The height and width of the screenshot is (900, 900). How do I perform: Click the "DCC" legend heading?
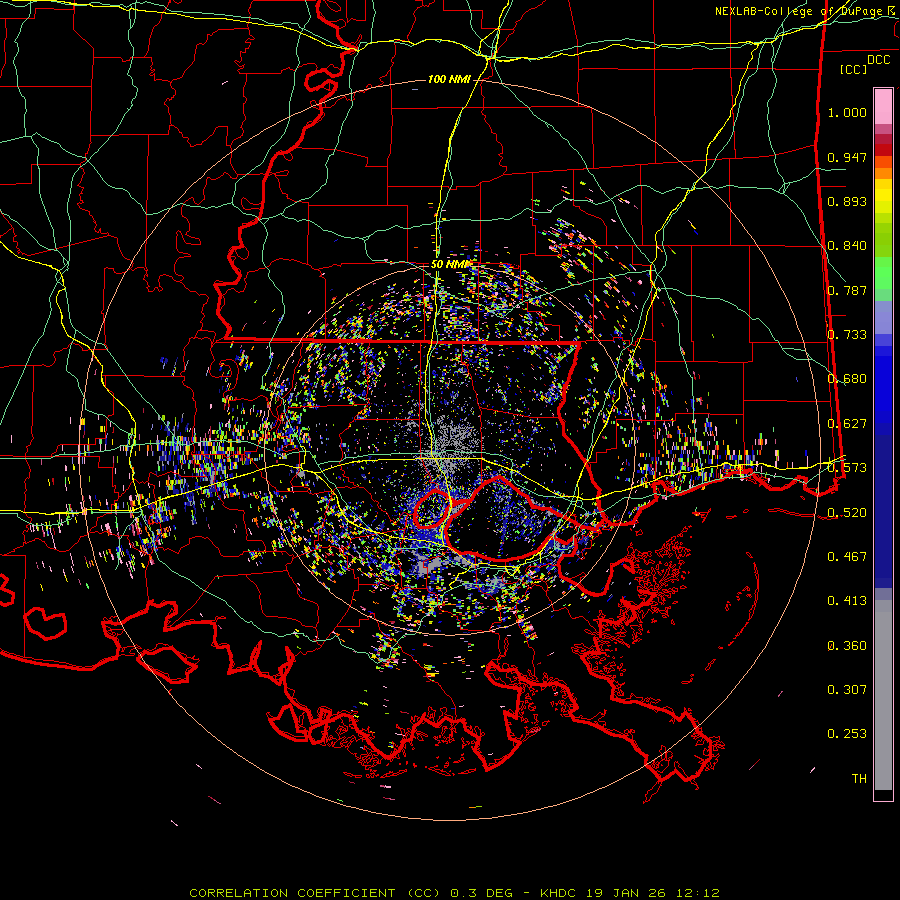tap(879, 60)
